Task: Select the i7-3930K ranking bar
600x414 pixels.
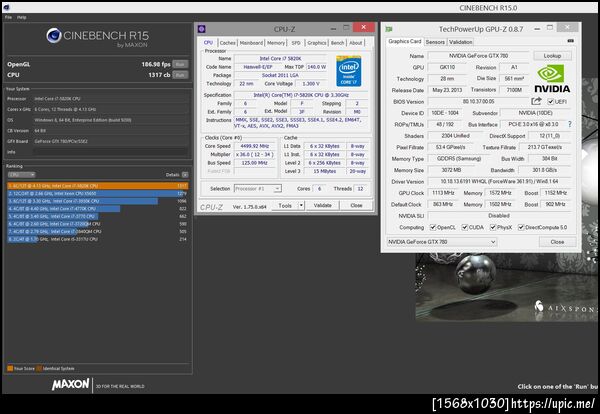Action: pos(98,201)
